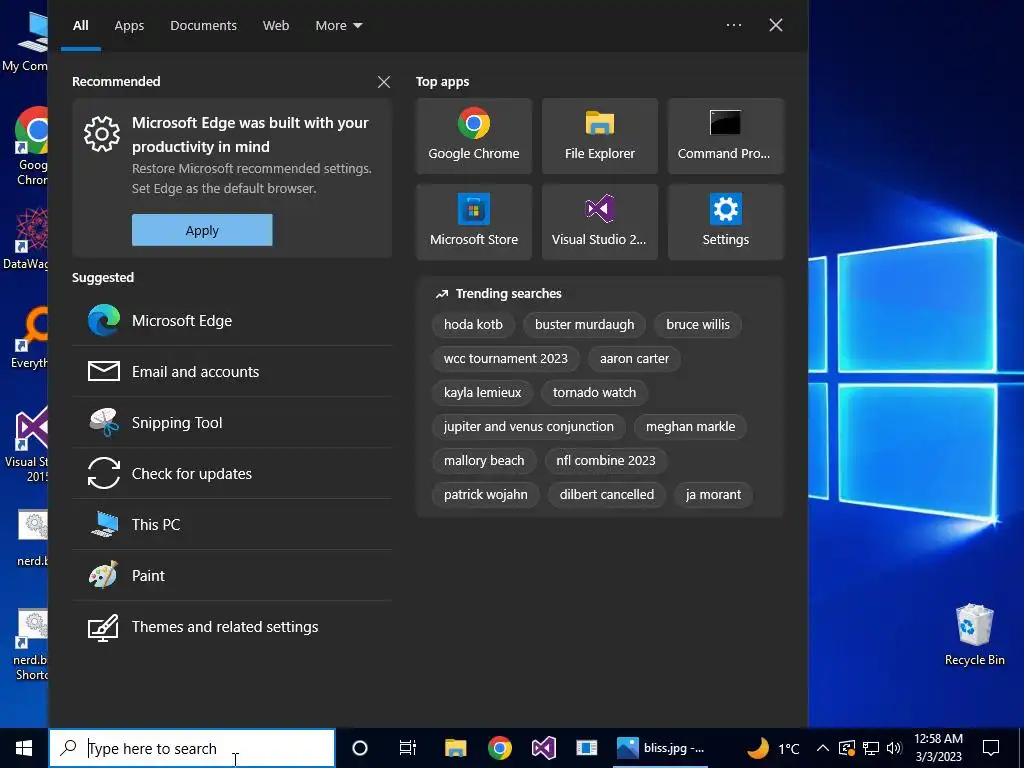Search trending topic aaron carter
Image resolution: width=1024 pixels, height=768 pixels.
click(634, 359)
